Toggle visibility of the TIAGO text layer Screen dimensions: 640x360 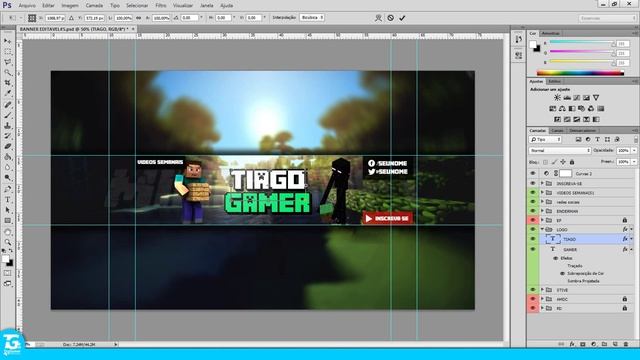point(533,239)
